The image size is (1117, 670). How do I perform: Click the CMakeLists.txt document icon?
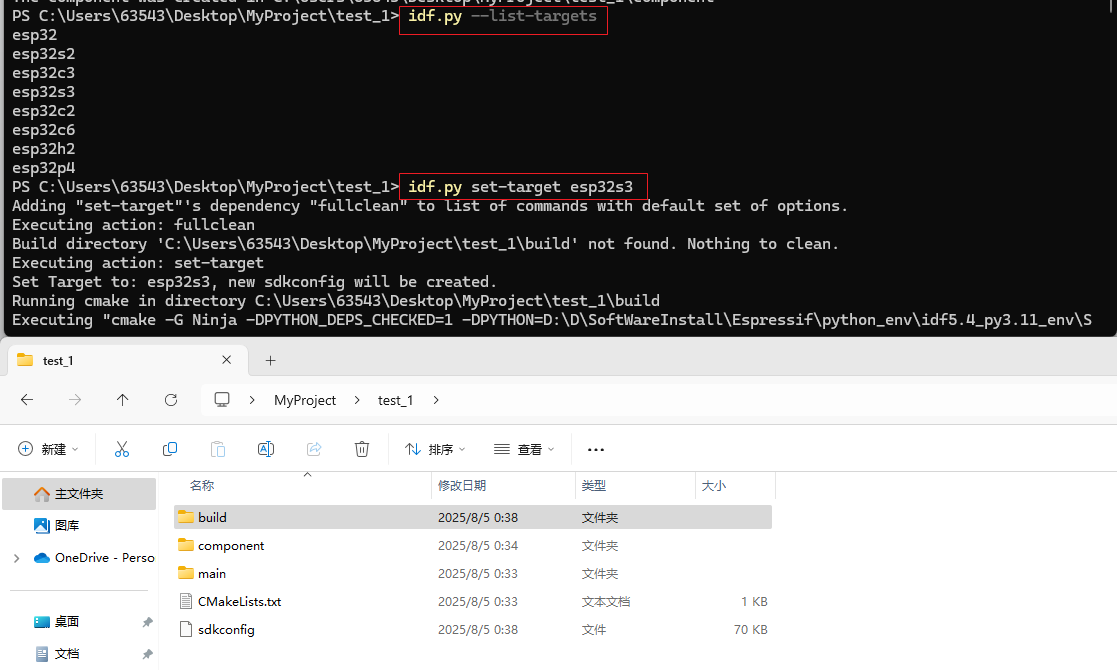tap(186, 602)
